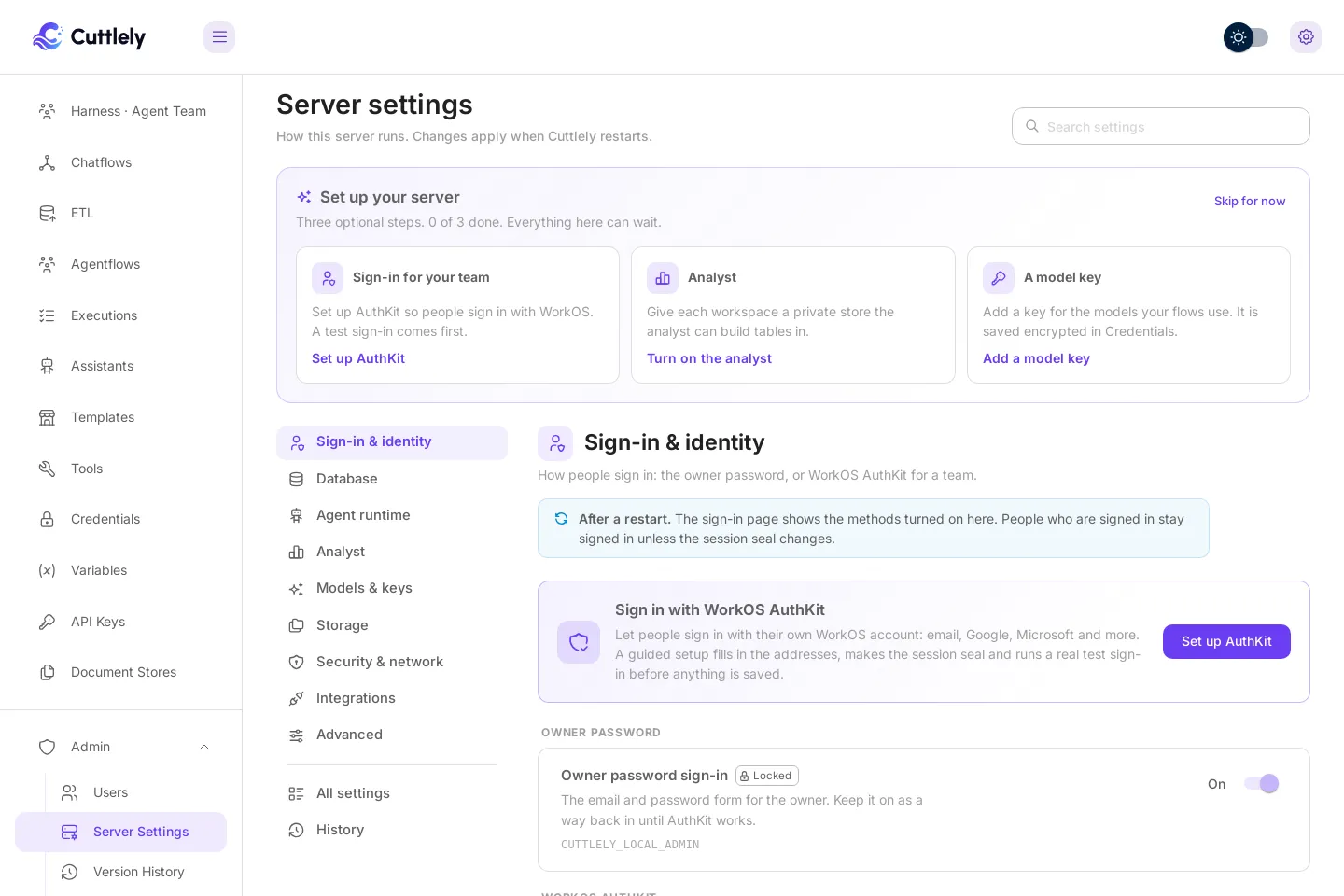
Task: Click the Assistants robot icon in sidebar
Action: pos(47,366)
